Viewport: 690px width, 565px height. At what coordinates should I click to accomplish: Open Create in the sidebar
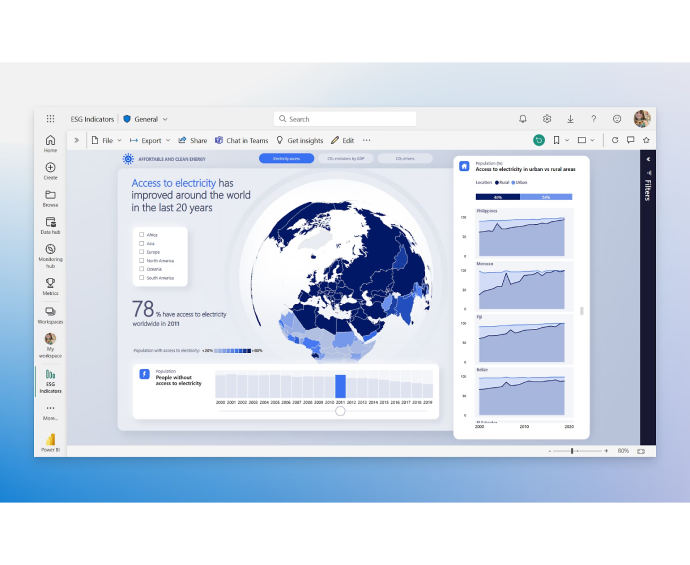[x=50, y=171]
